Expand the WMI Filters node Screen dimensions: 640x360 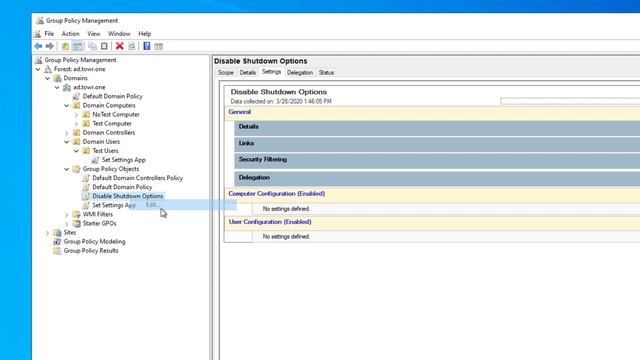[67, 214]
